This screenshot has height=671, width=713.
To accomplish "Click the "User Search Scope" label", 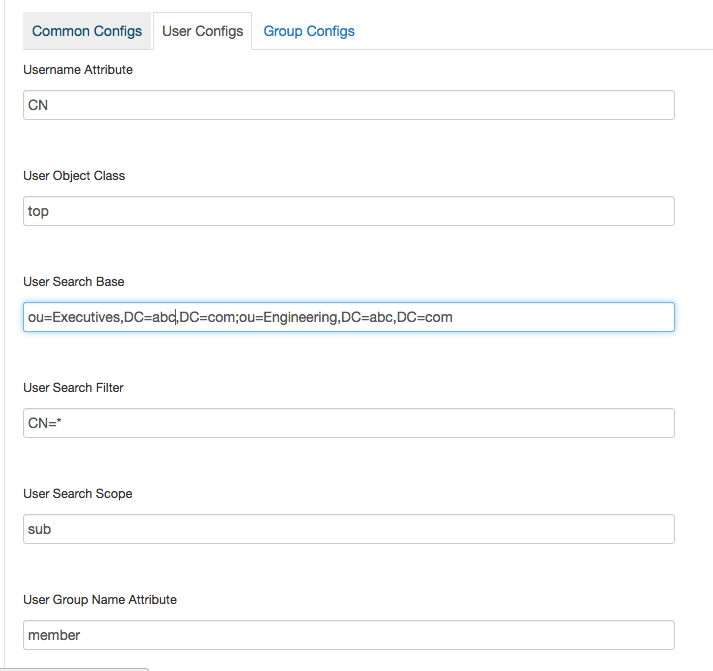I will [78, 494].
